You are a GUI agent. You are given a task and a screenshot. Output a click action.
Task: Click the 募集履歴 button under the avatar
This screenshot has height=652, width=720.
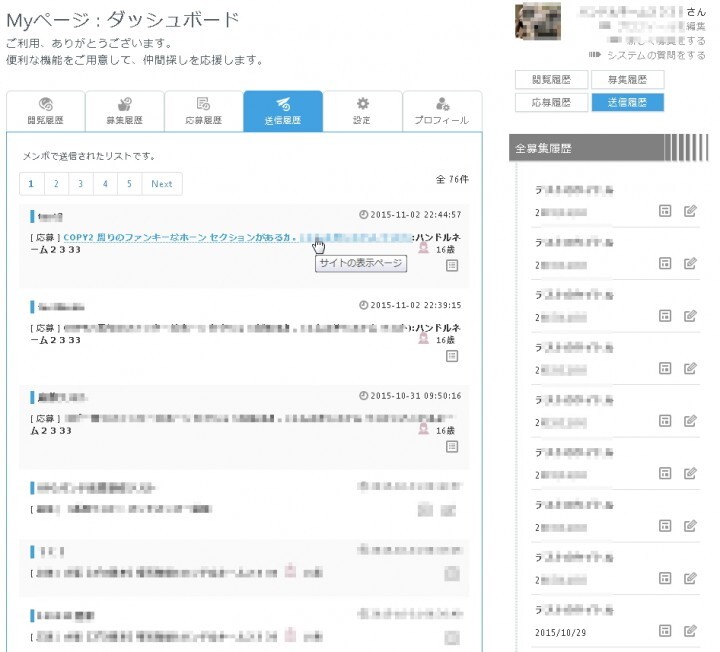pos(627,79)
